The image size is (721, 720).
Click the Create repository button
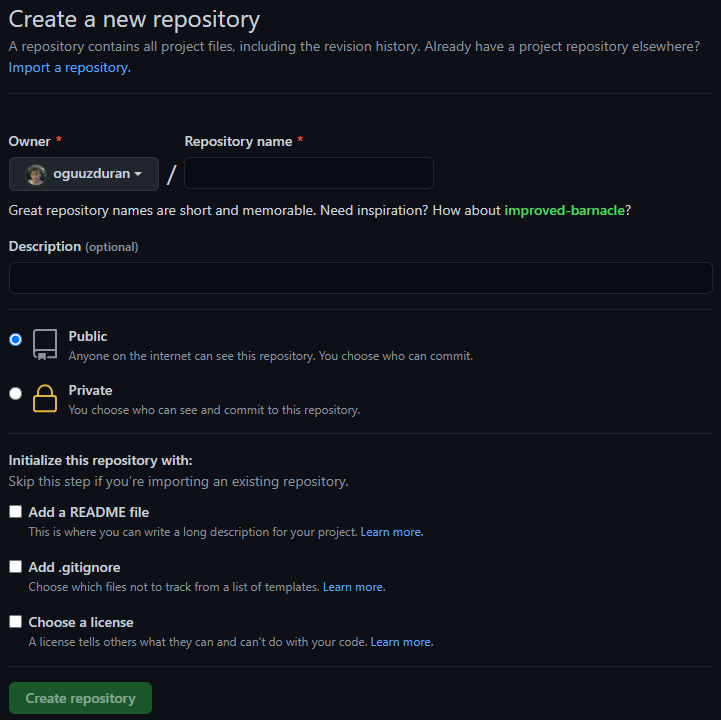(x=80, y=698)
